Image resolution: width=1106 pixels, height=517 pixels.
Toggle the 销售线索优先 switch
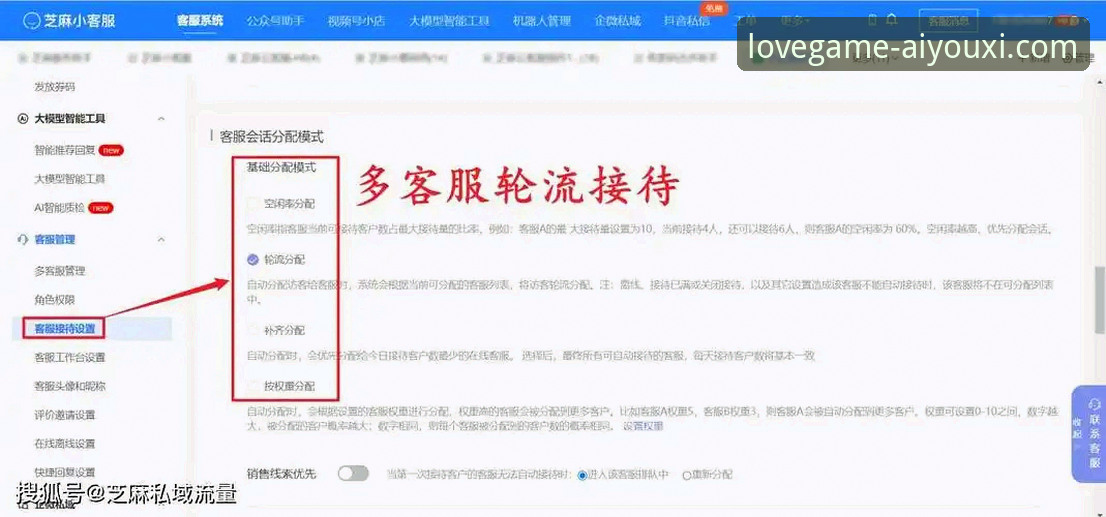(x=353, y=473)
